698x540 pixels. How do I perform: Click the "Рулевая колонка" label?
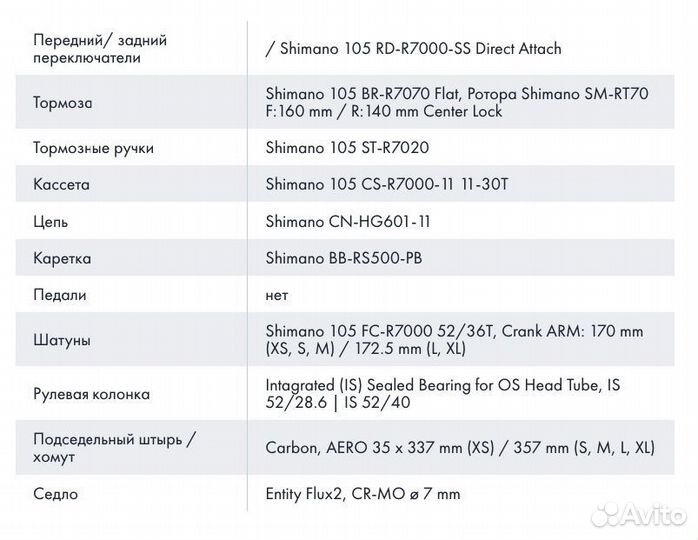[x=92, y=394]
